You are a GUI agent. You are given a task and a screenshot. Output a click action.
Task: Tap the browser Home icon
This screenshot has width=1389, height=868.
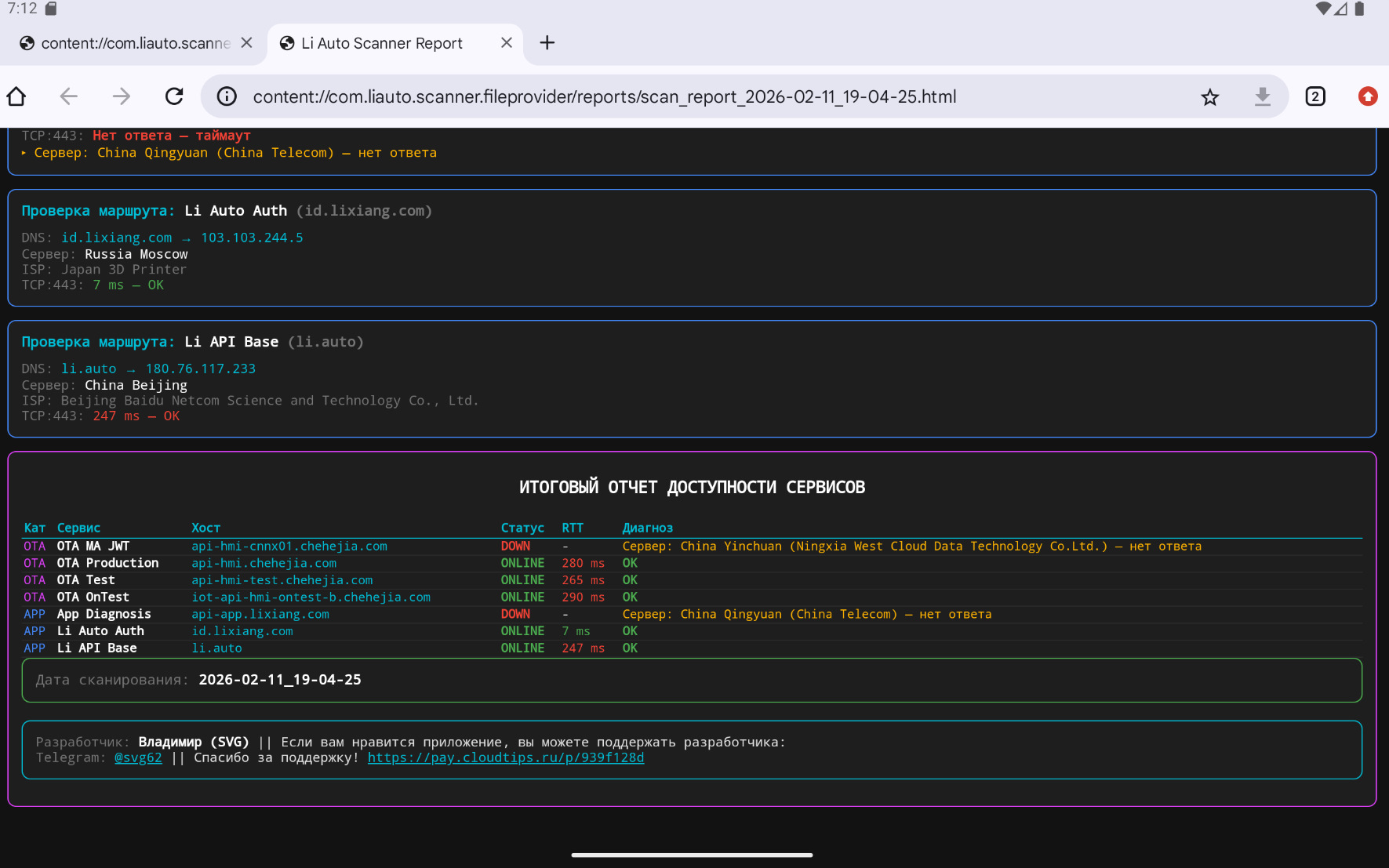click(16, 96)
